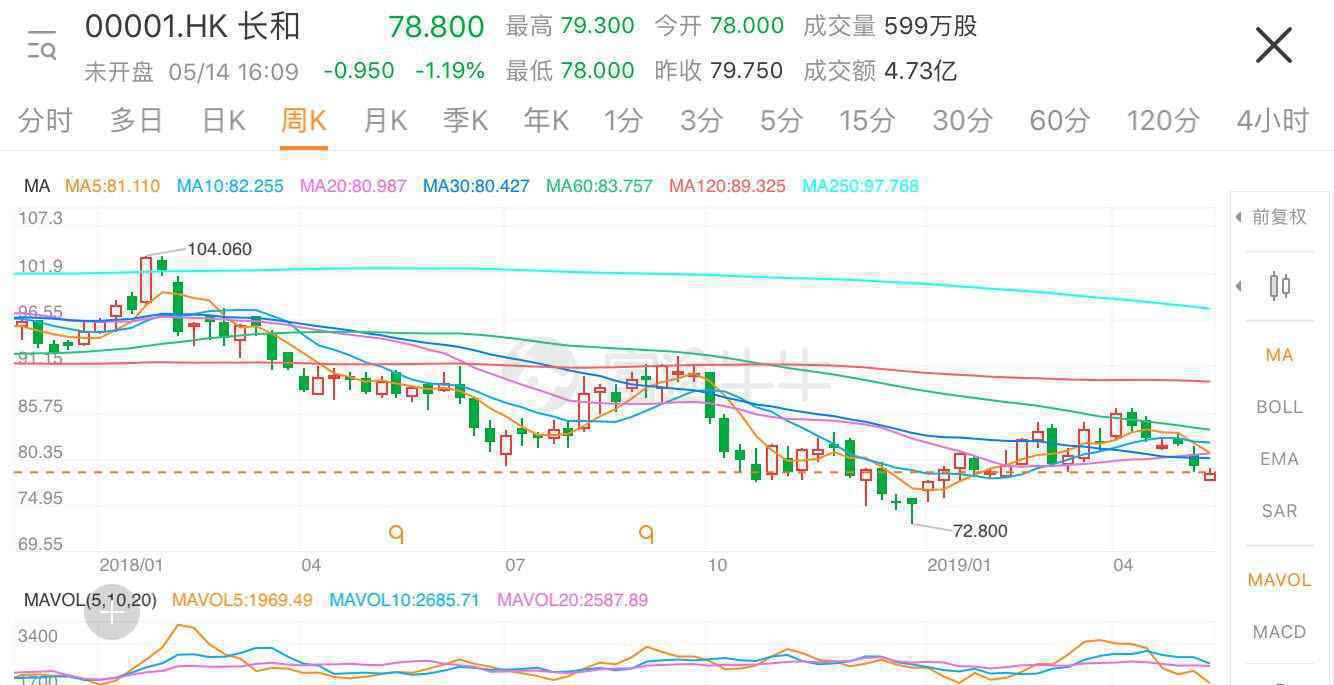Tap the 最高 79.300 high value
Image resolution: width=1334 pixels, height=685 pixels.
tap(570, 26)
